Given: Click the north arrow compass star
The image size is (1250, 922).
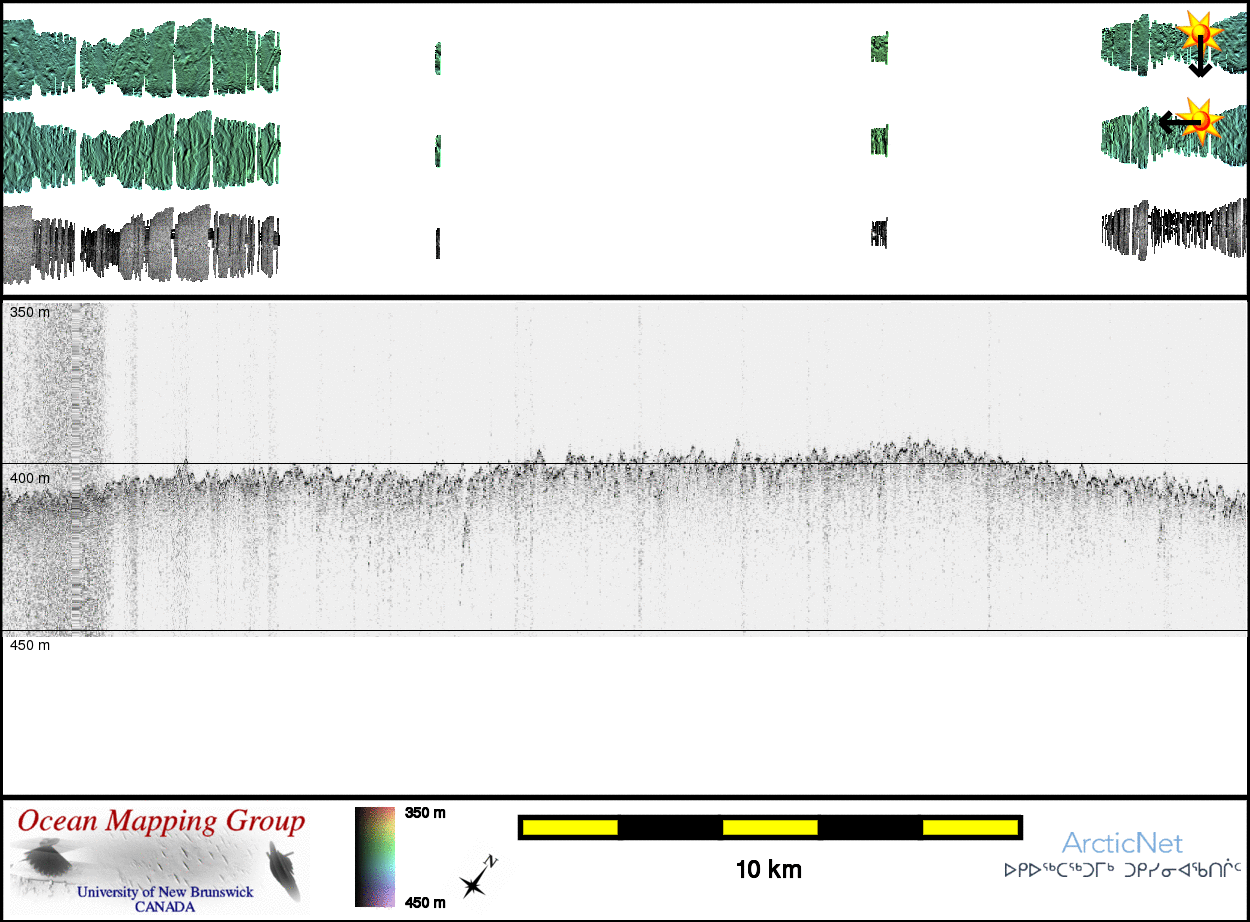Looking at the screenshot, I should 476,880.
